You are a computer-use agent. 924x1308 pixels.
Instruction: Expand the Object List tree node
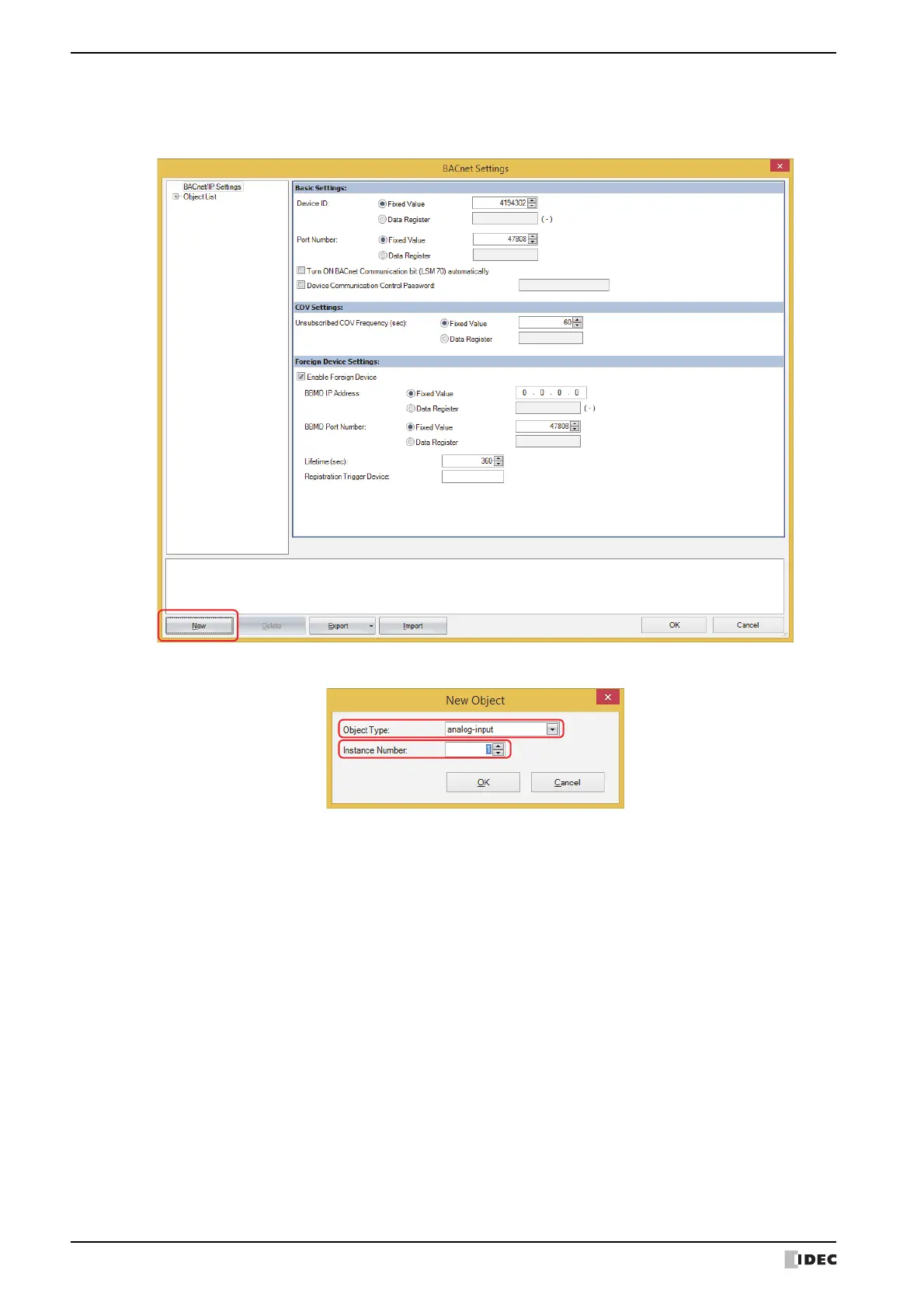pyautogui.click(x=175, y=197)
